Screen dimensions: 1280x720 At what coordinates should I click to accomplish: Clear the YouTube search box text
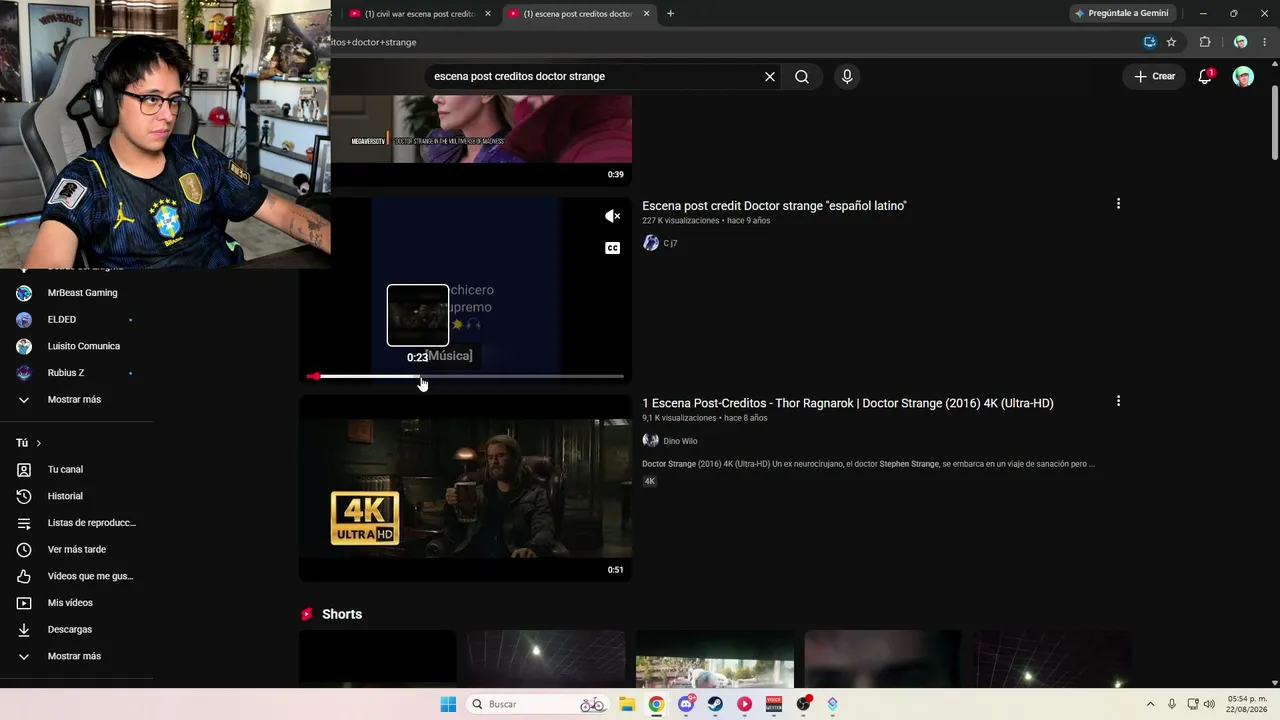tap(770, 76)
